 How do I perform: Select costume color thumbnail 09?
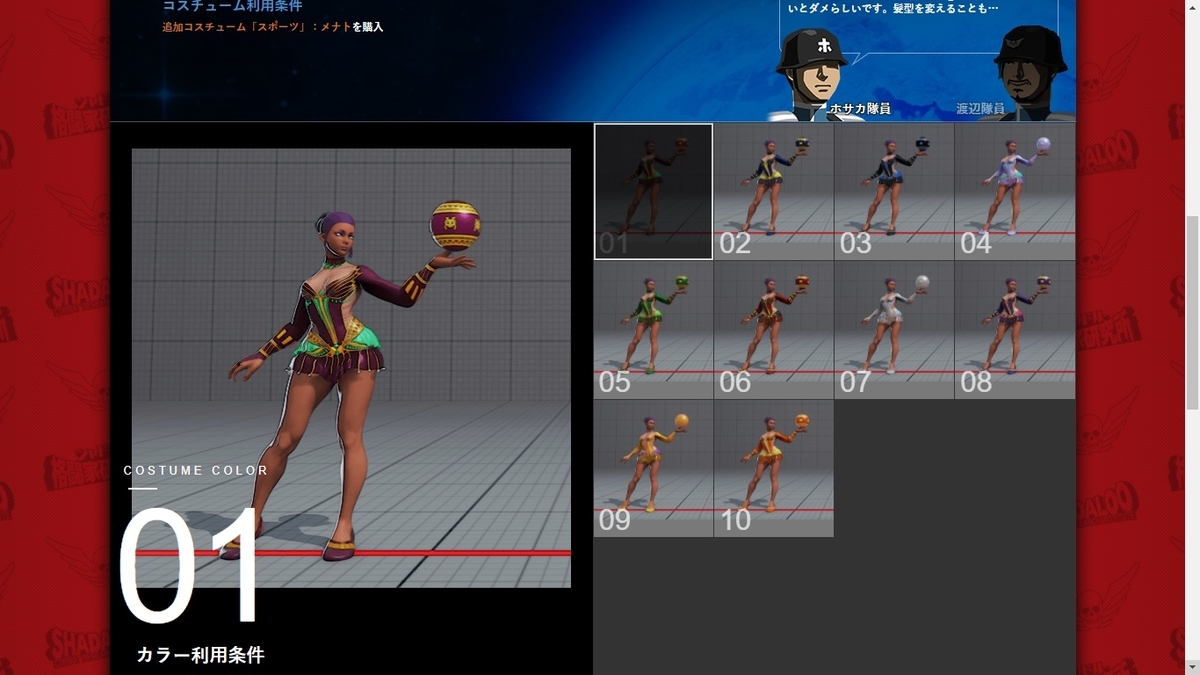pyautogui.click(x=654, y=469)
